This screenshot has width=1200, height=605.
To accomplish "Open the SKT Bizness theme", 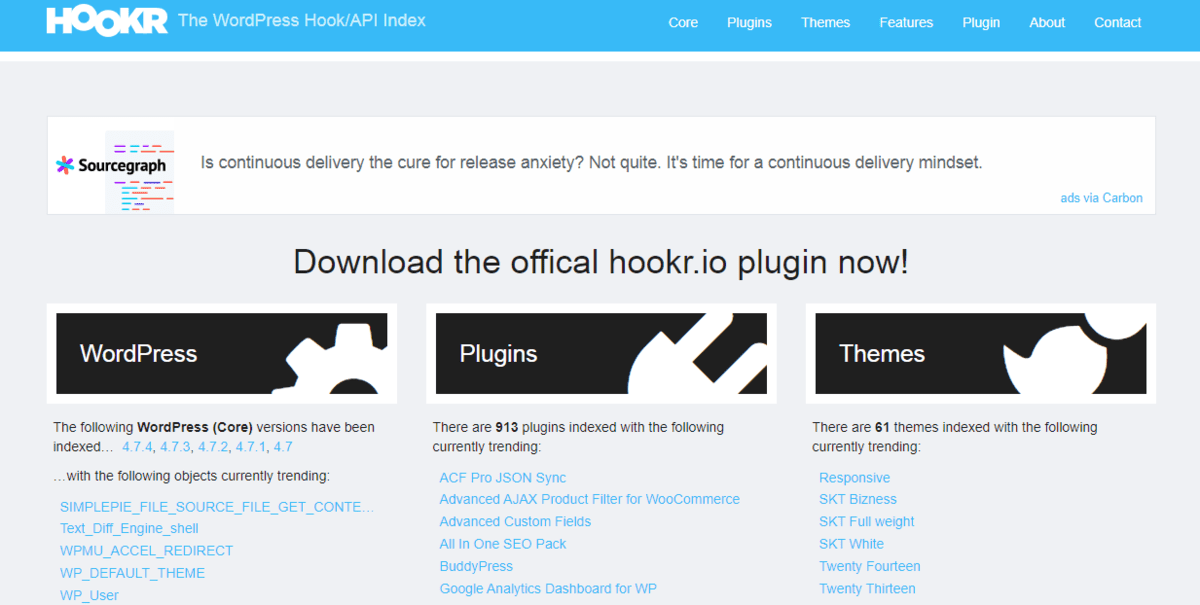I will coord(858,499).
